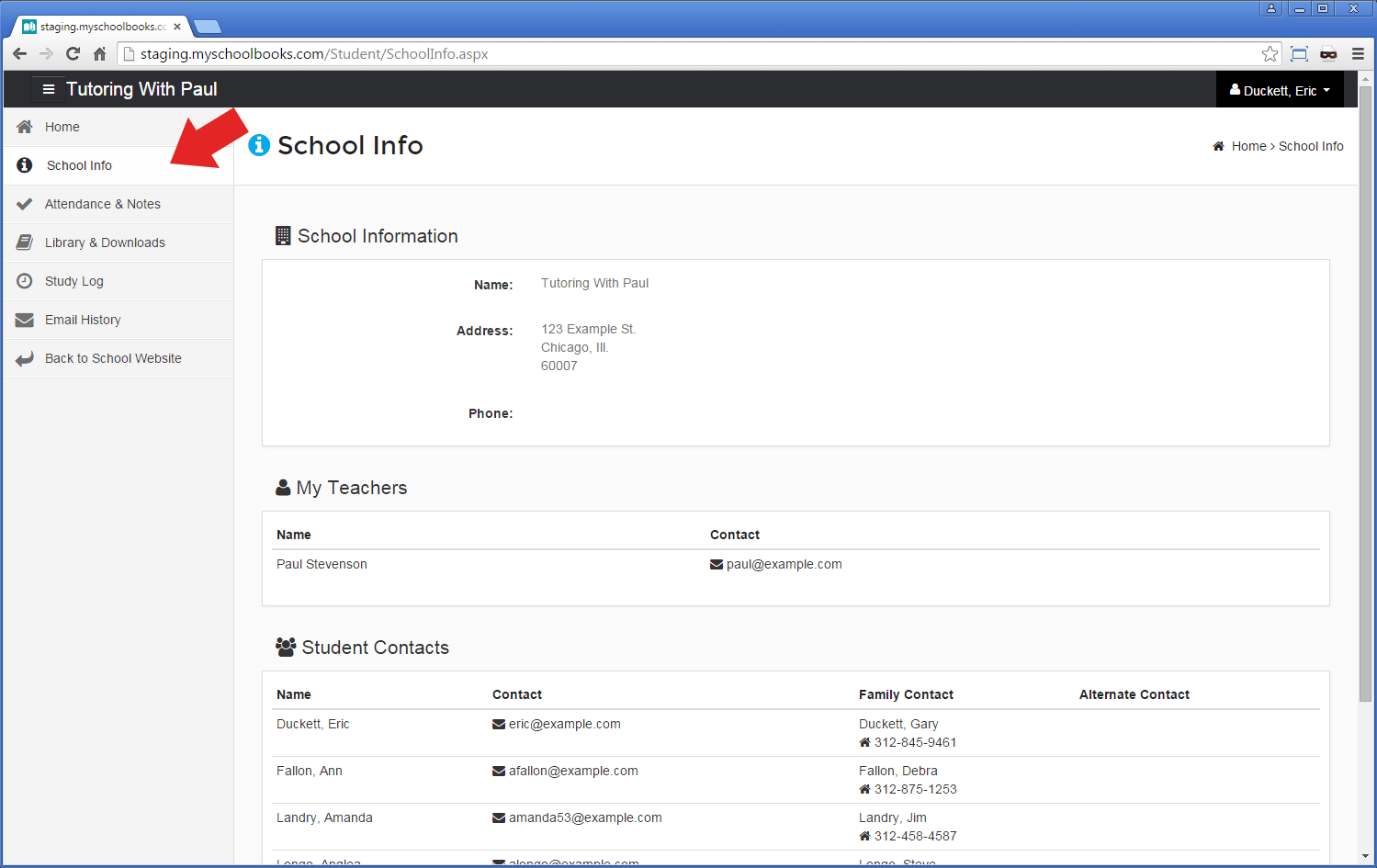Image resolution: width=1377 pixels, height=868 pixels.
Task: Open Library & Downloads via its book icon
Action: click(25, 242)
